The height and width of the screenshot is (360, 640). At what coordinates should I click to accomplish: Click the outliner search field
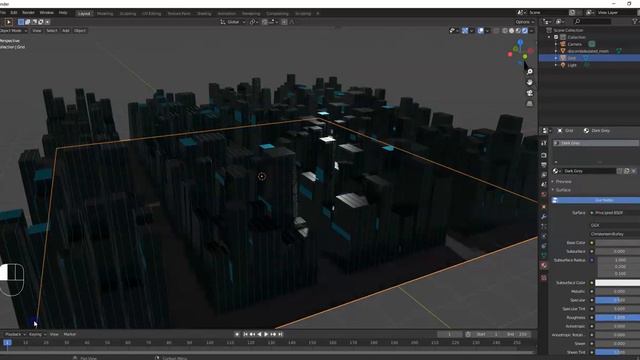tap(593, 21)
